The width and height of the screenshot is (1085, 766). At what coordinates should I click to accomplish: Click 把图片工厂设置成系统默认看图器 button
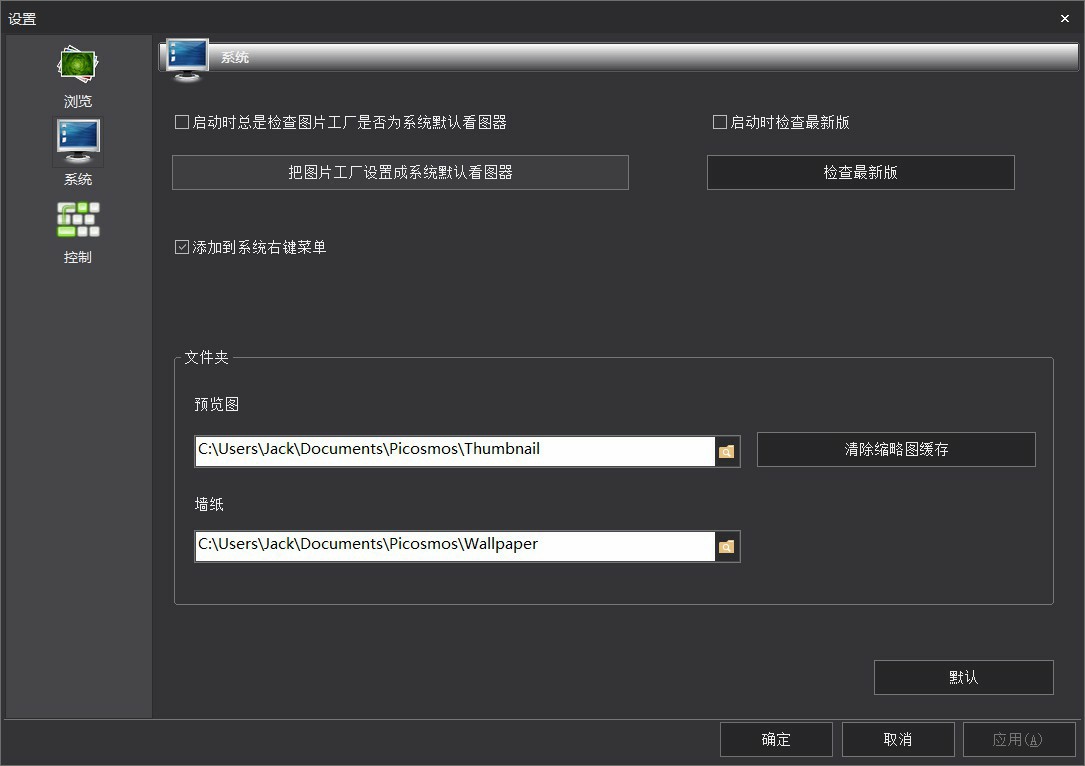tap(400, 173)
